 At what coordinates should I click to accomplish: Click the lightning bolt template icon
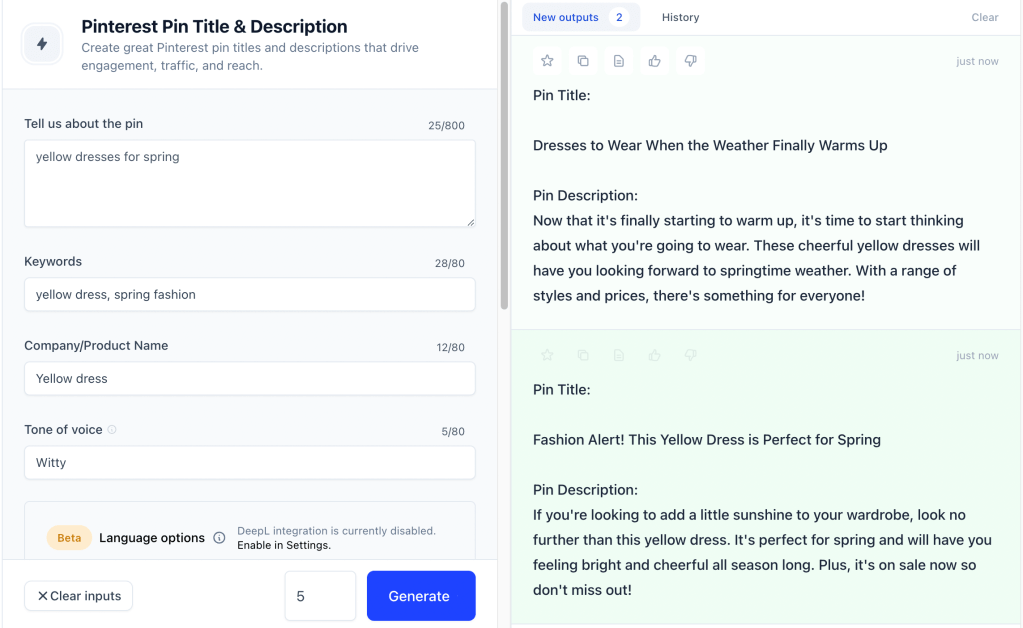coord(42,44)
